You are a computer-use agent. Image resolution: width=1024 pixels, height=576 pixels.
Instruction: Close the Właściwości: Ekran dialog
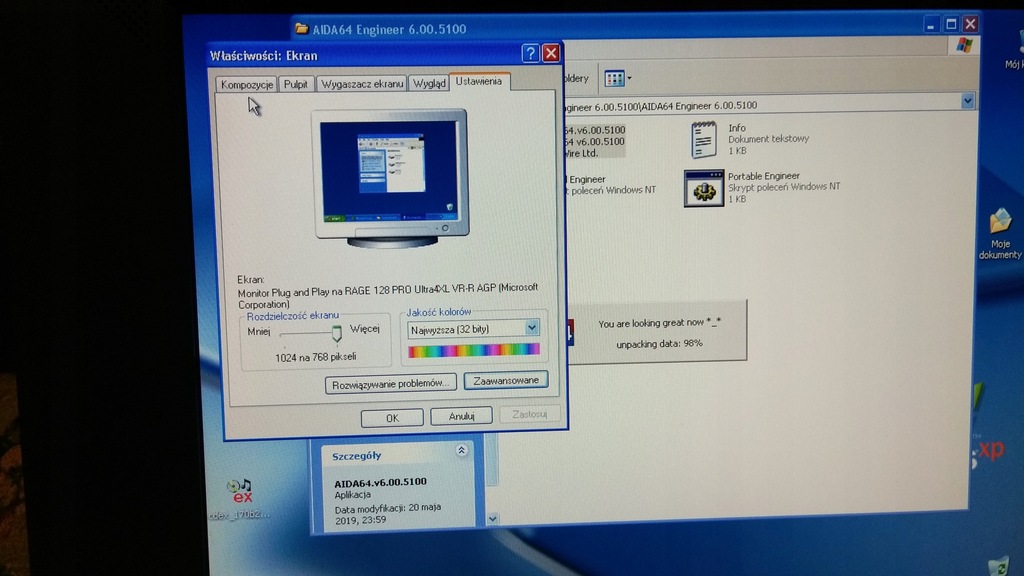point(551,53)
